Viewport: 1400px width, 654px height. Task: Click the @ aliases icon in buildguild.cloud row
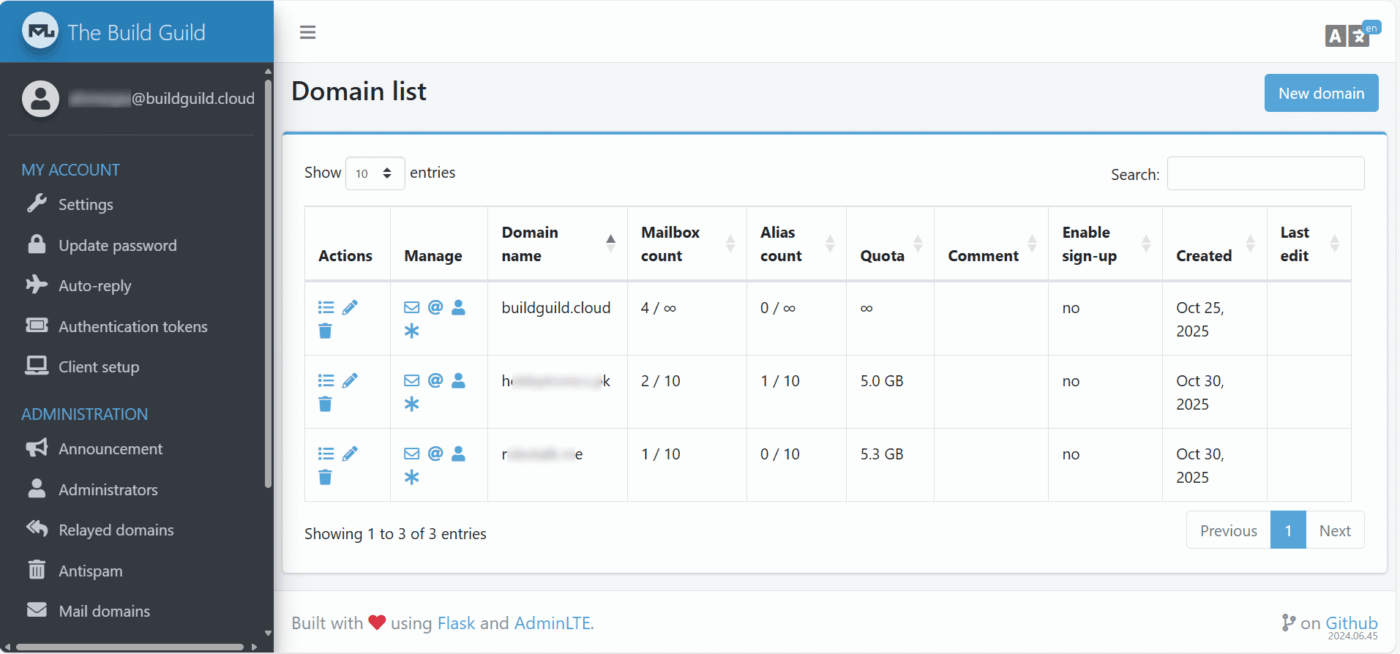(435, 308)
